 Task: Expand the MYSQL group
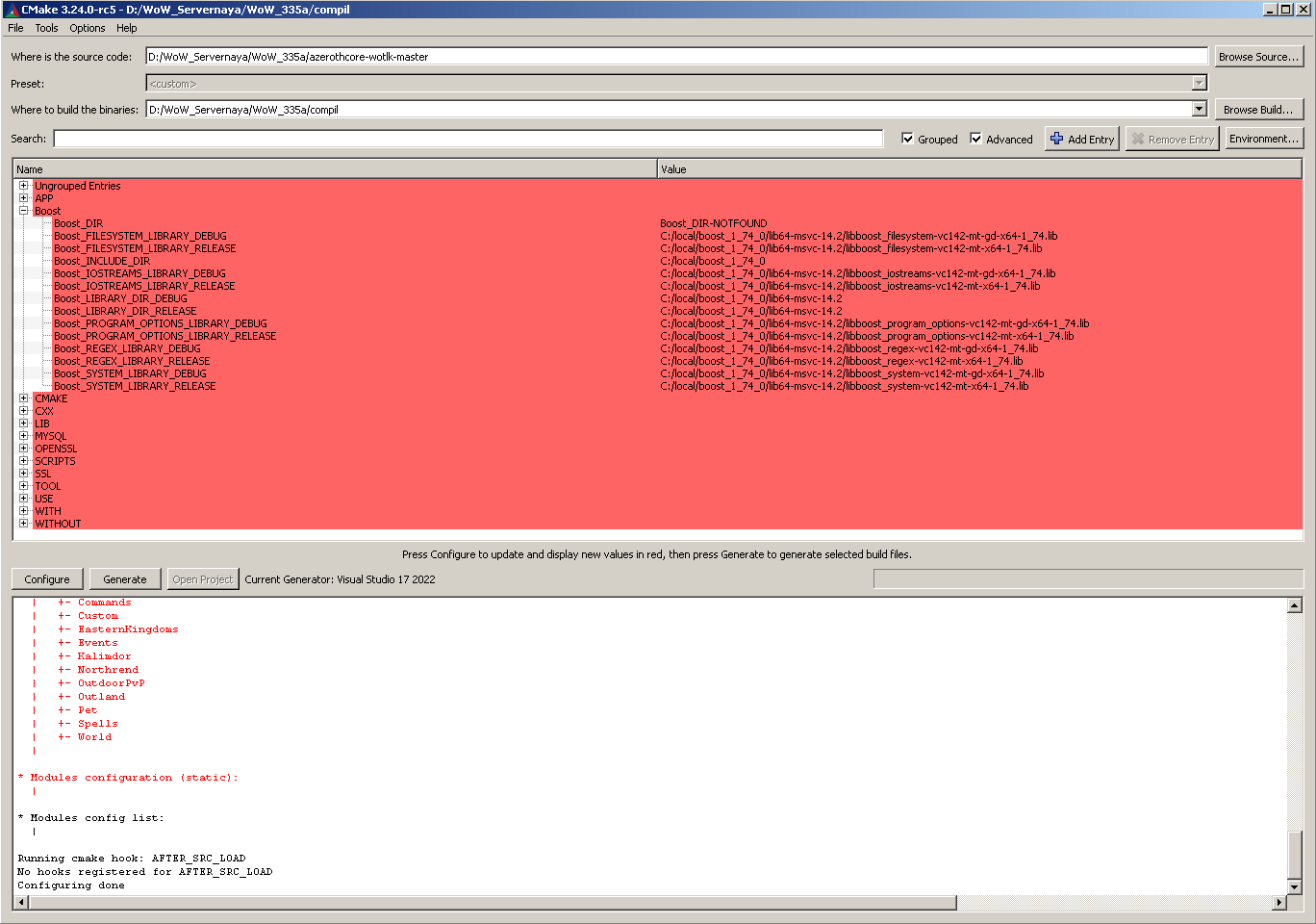click(24, 435)
